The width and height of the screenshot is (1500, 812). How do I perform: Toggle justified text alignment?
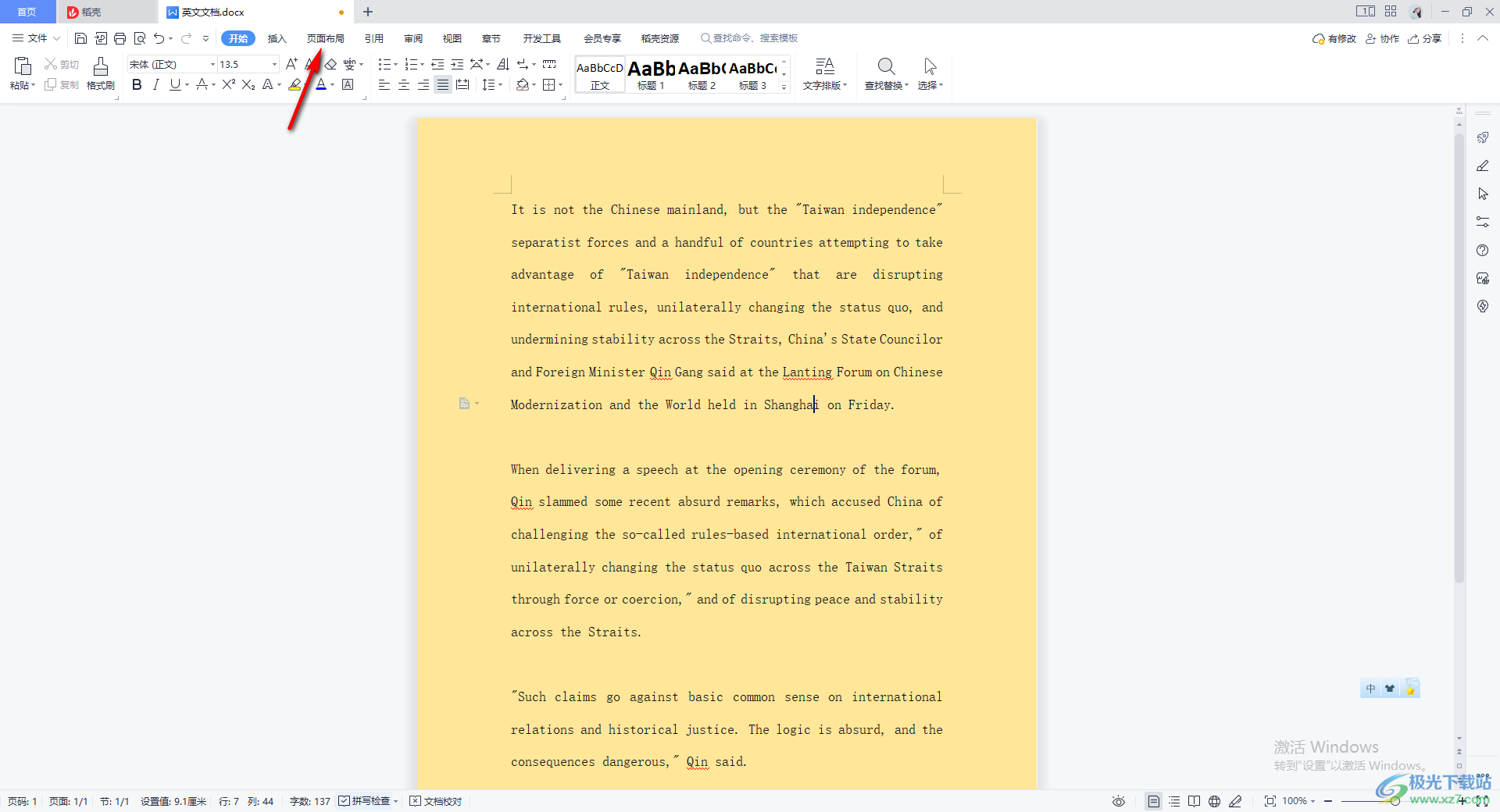[443, 84]
